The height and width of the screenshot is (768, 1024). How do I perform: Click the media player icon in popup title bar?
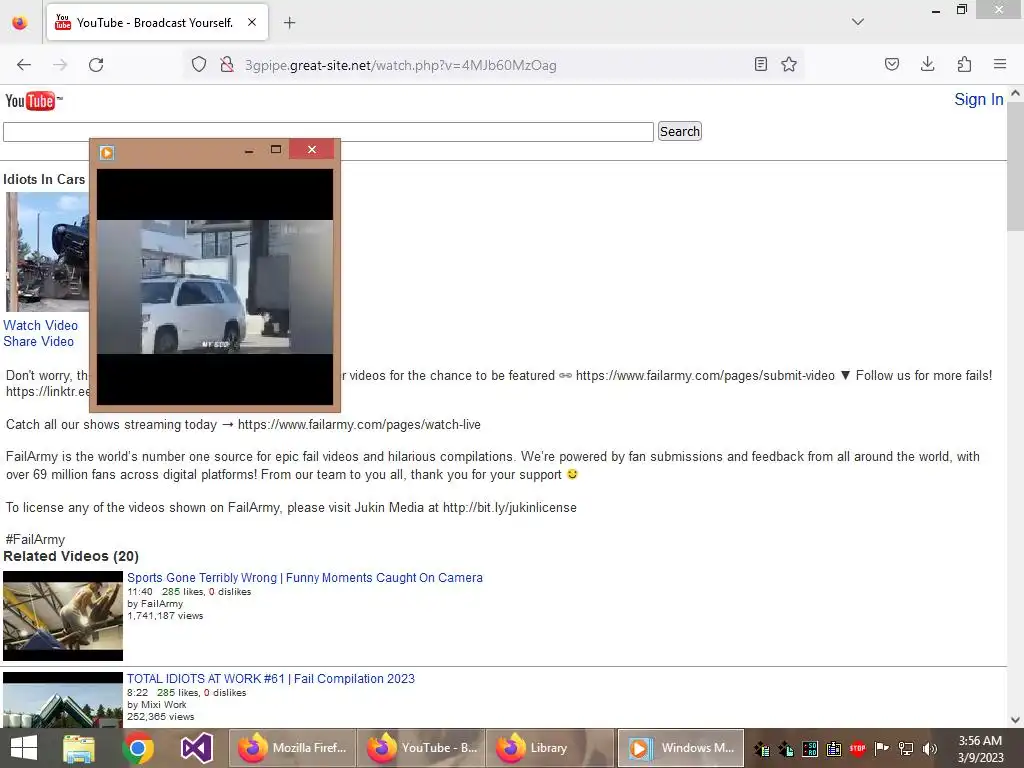[x=107, y=153]
